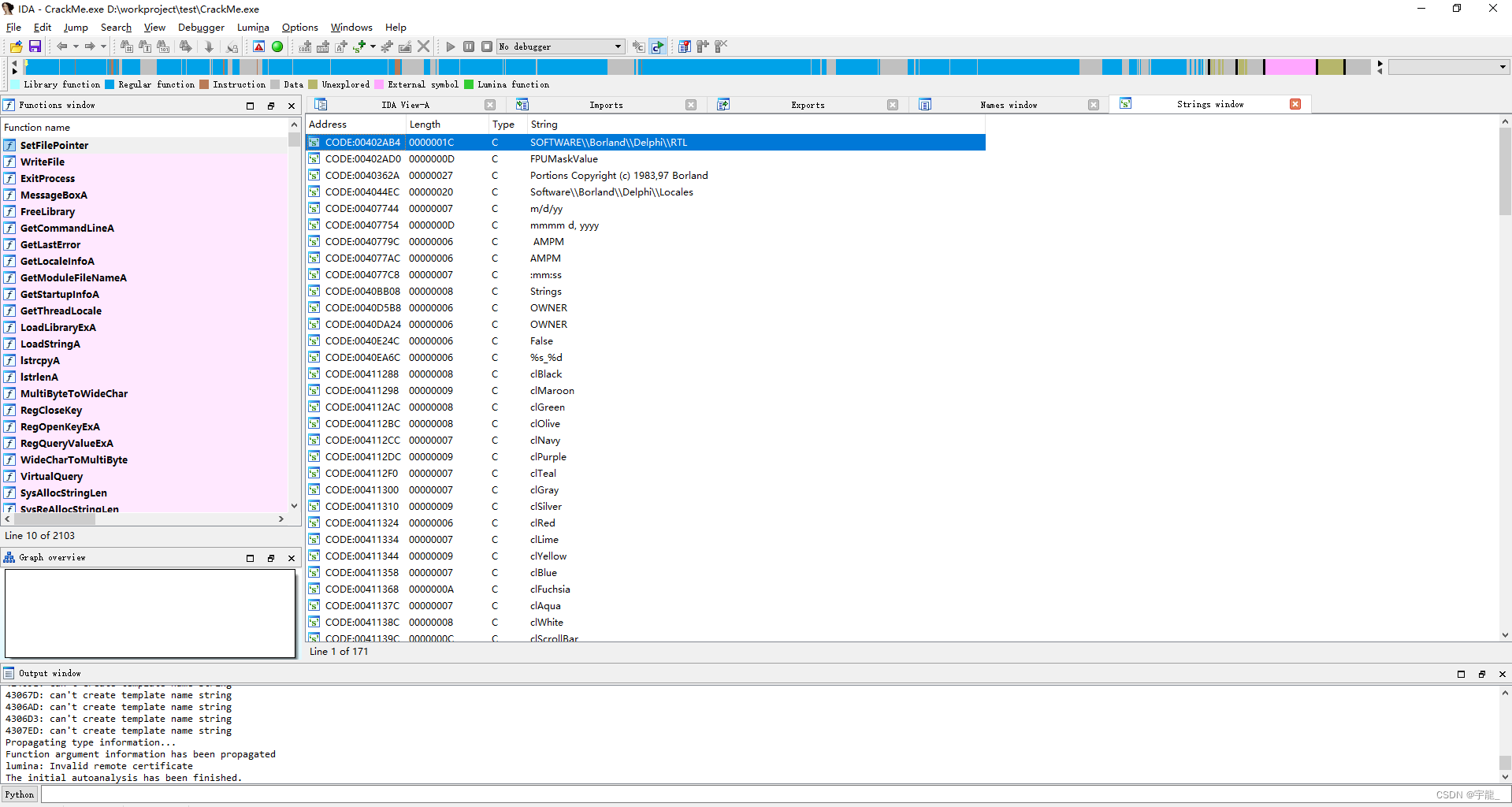Toggle the highlighted C refresh view icon
This screenshot has width=1512, height=807.
point(658,46)
